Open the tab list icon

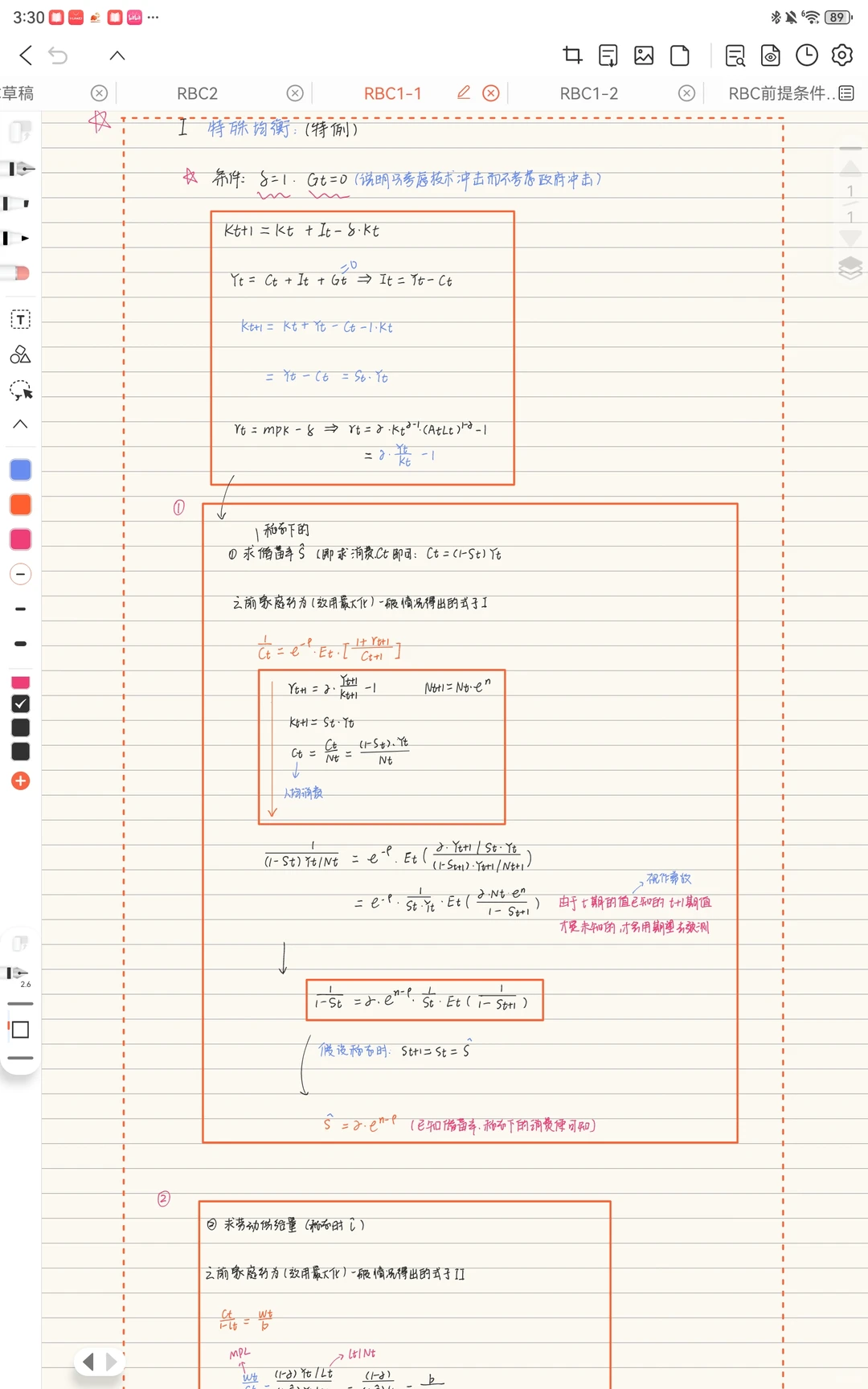pos(846,93)
